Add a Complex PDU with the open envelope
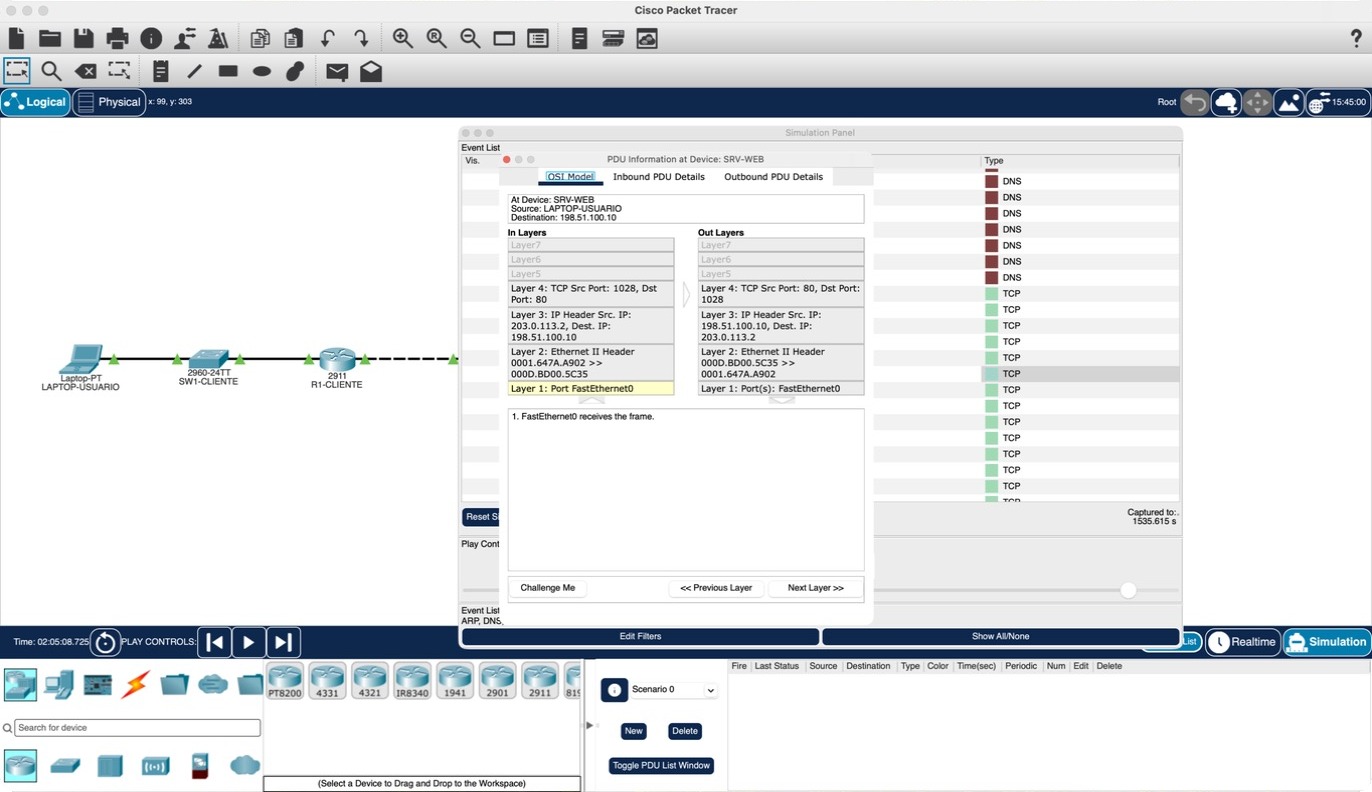 tap(371, 71)
